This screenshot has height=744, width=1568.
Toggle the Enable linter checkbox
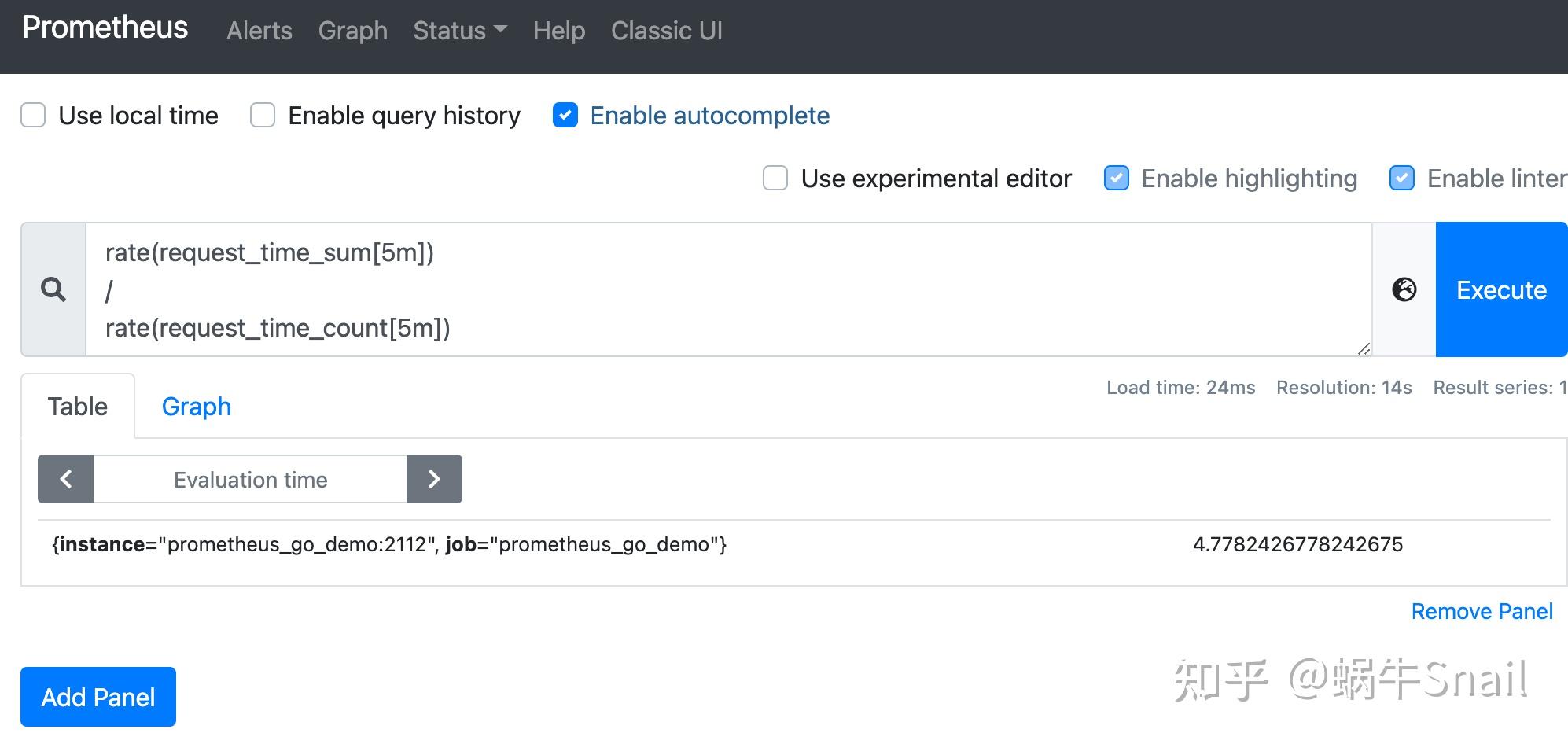click(x=1402, y=179)
